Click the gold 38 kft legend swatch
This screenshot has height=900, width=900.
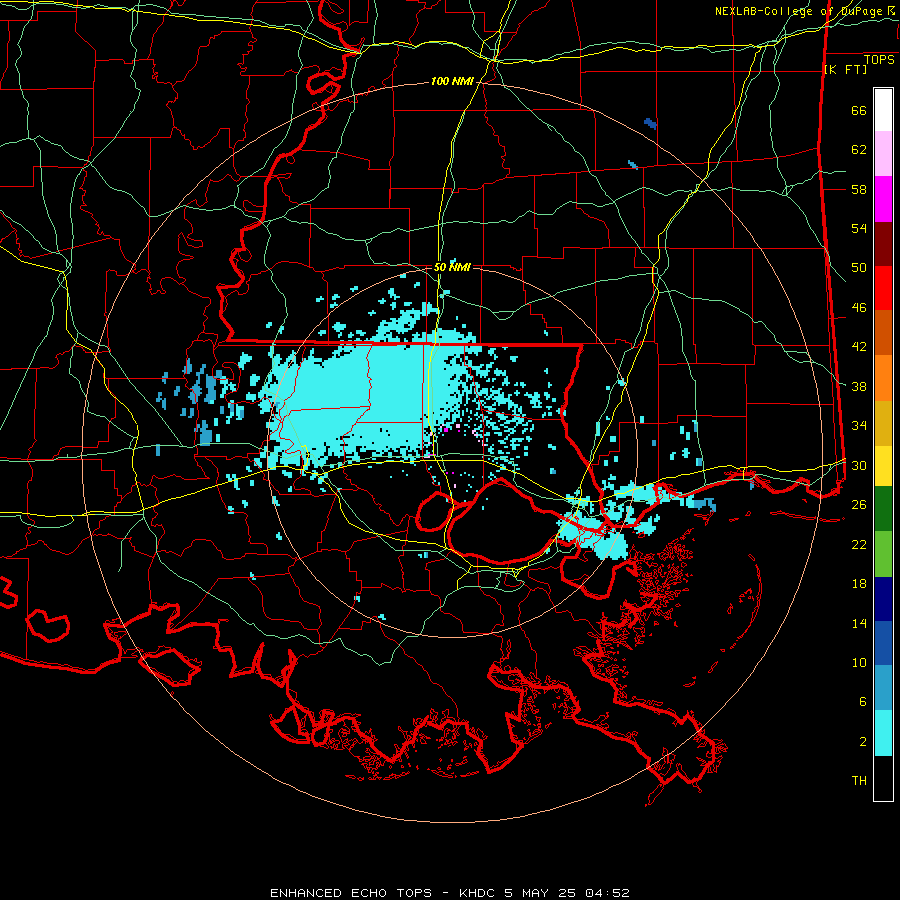click(883, 423)
